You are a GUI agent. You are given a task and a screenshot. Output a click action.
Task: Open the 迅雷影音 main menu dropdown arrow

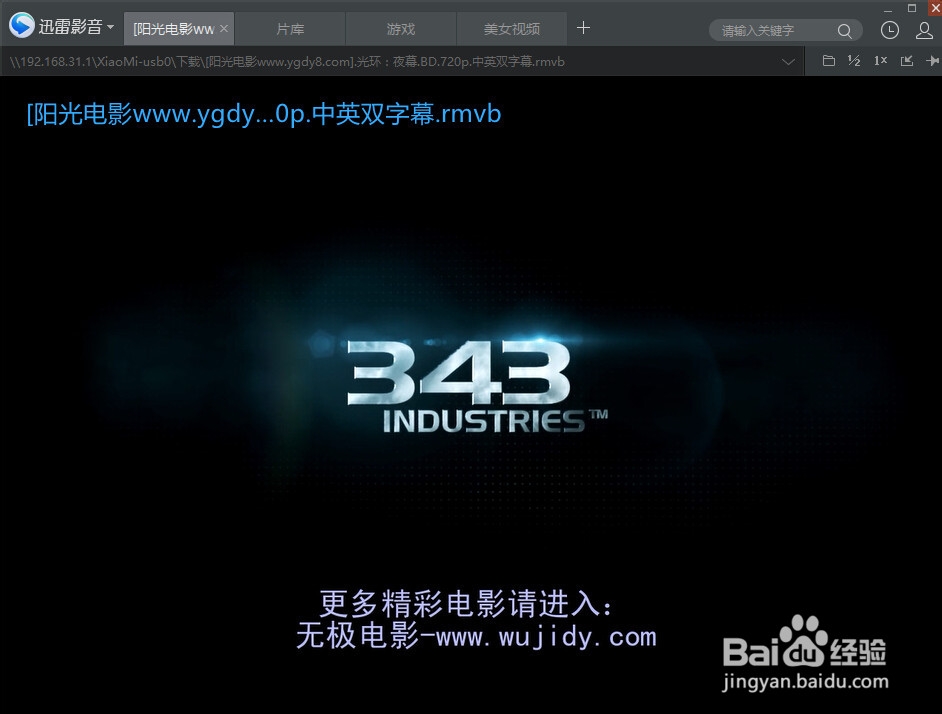110,27
